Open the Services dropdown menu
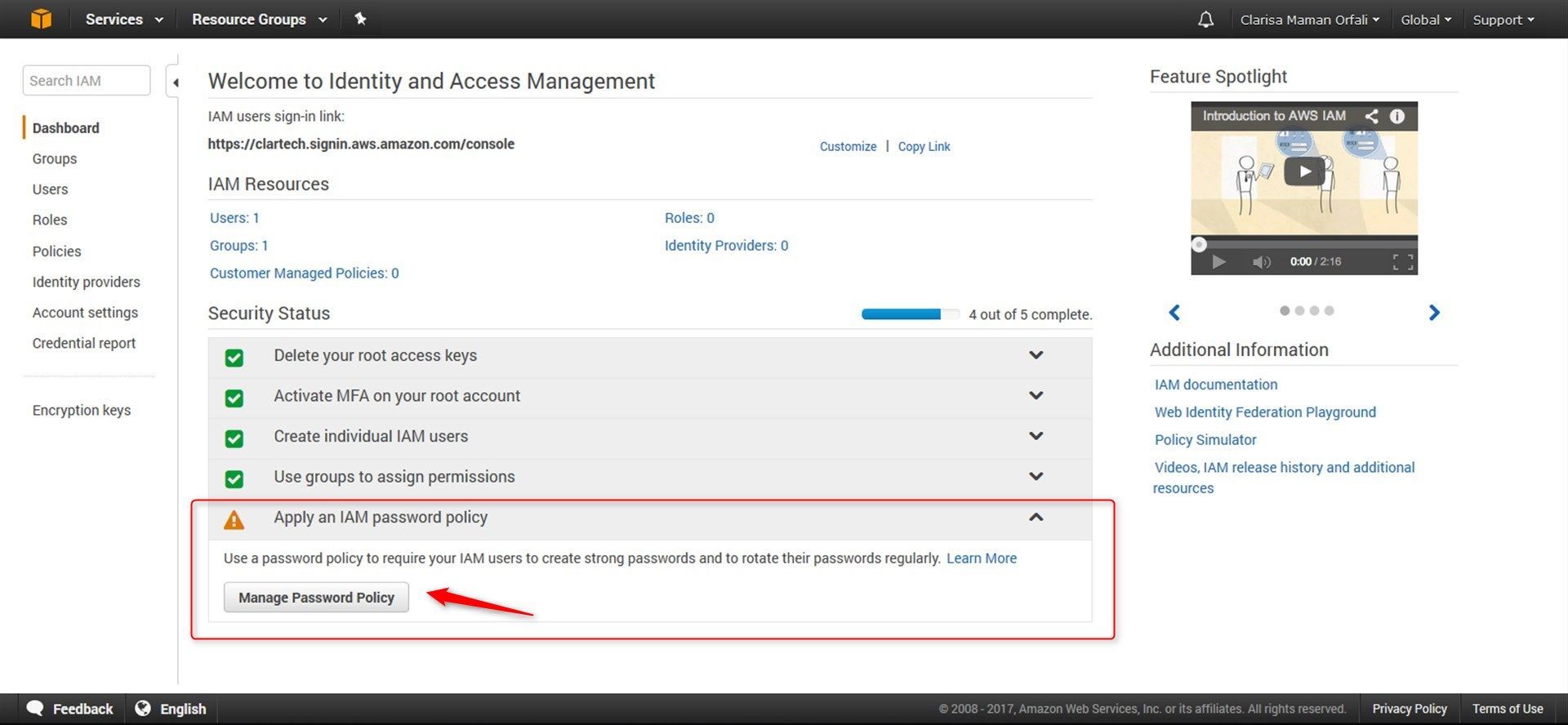The height and width of the screenshot is (725, 1568). [124, 19]
